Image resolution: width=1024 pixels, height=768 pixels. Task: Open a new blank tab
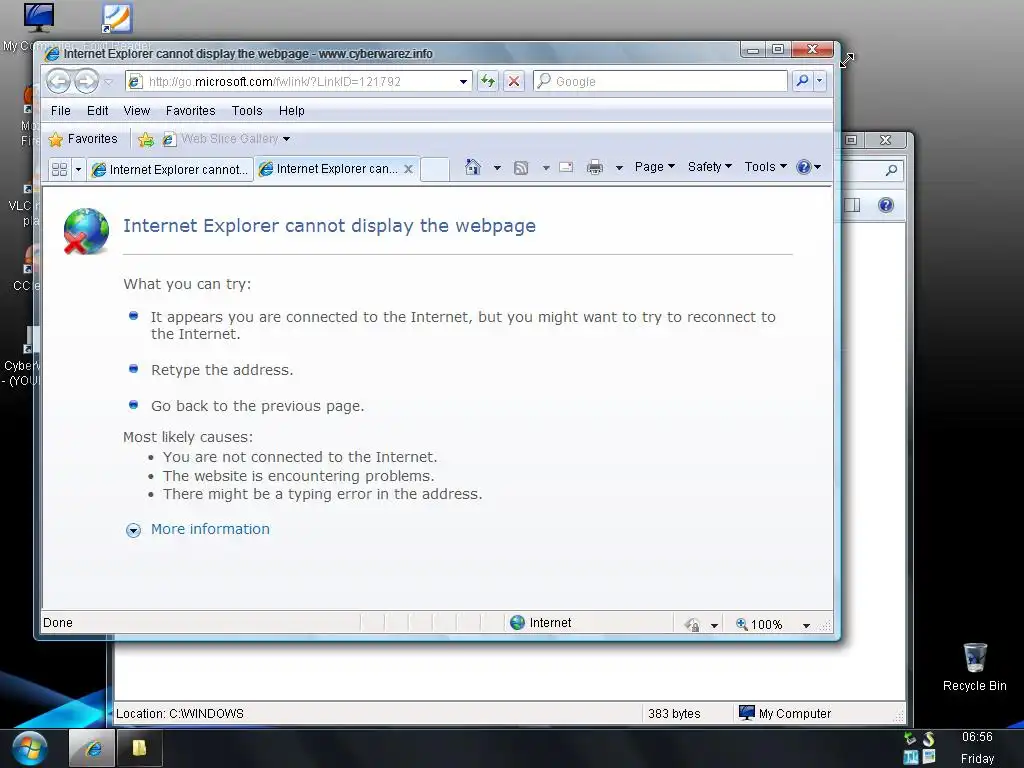click(x=435, y=169)
